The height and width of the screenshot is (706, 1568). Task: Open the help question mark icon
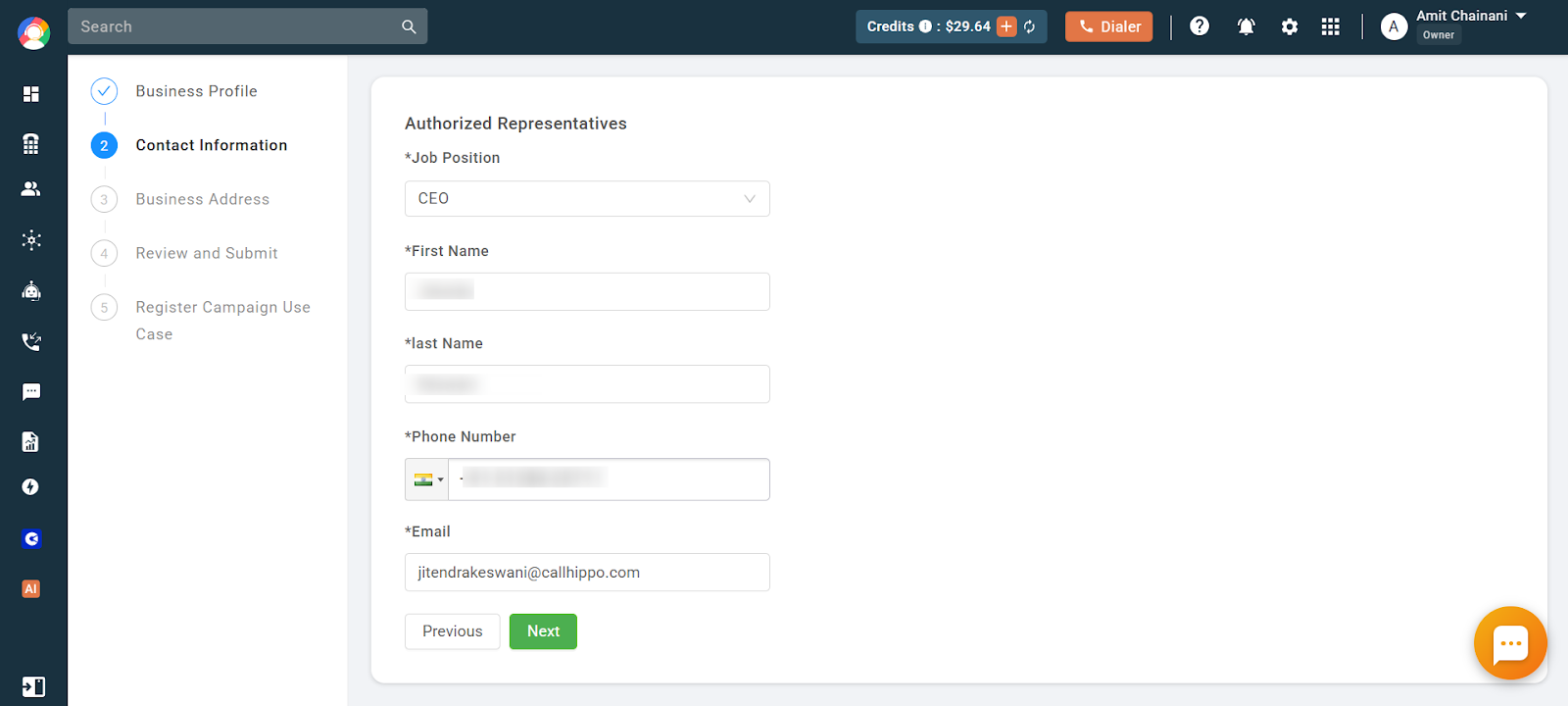click(1200, 26)
